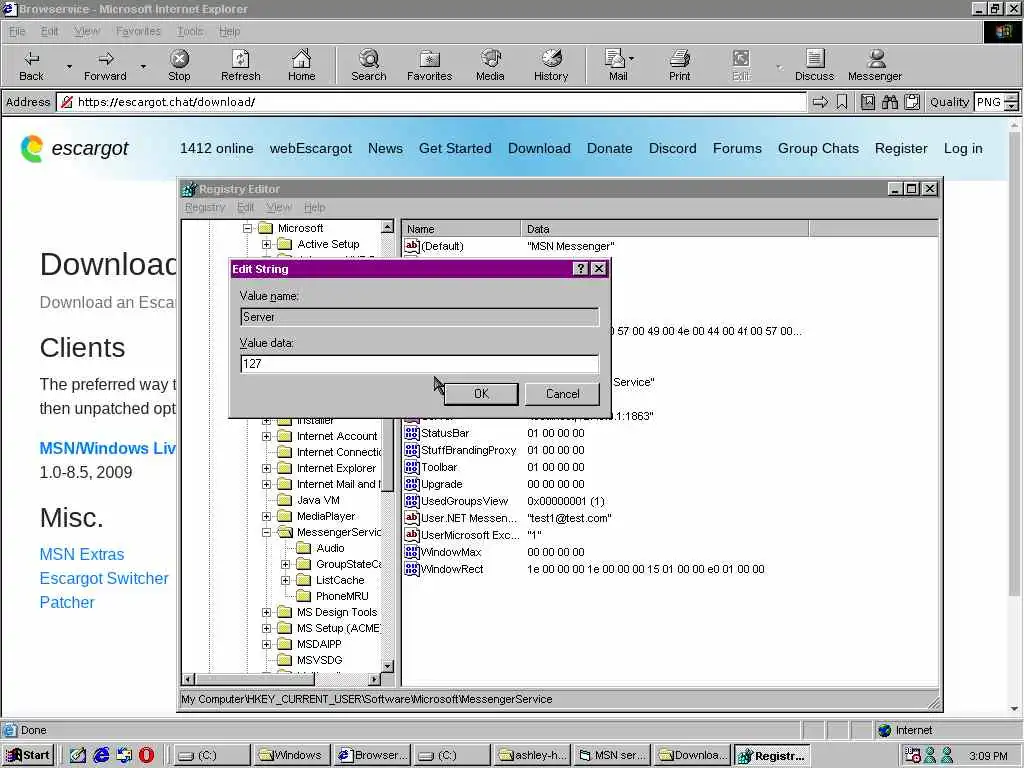Click the escargot logo
The width and height of the screenshot is (1024, 768).
[x=74, y=148]
